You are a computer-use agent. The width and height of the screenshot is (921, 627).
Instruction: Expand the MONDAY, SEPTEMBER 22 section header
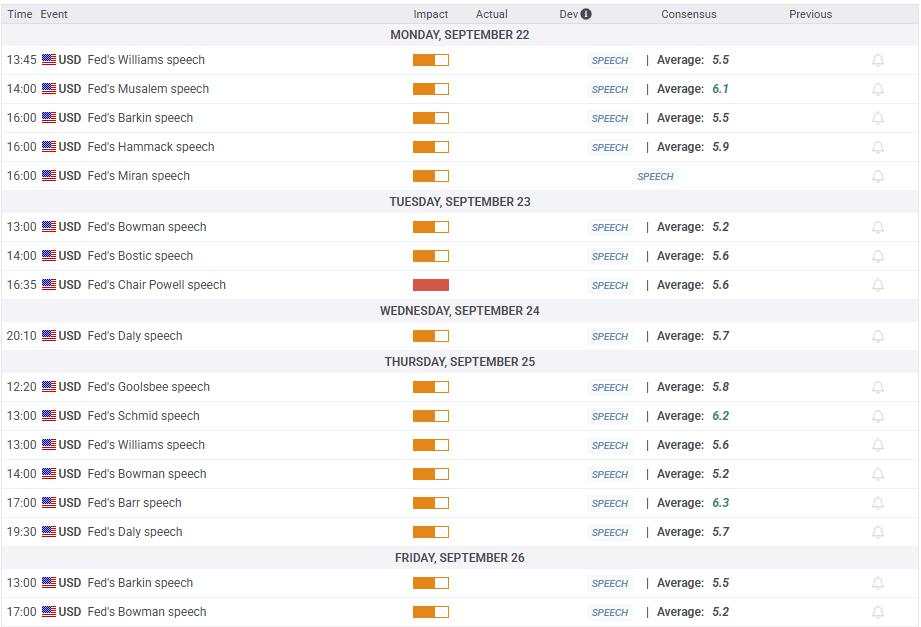(460, 34)
